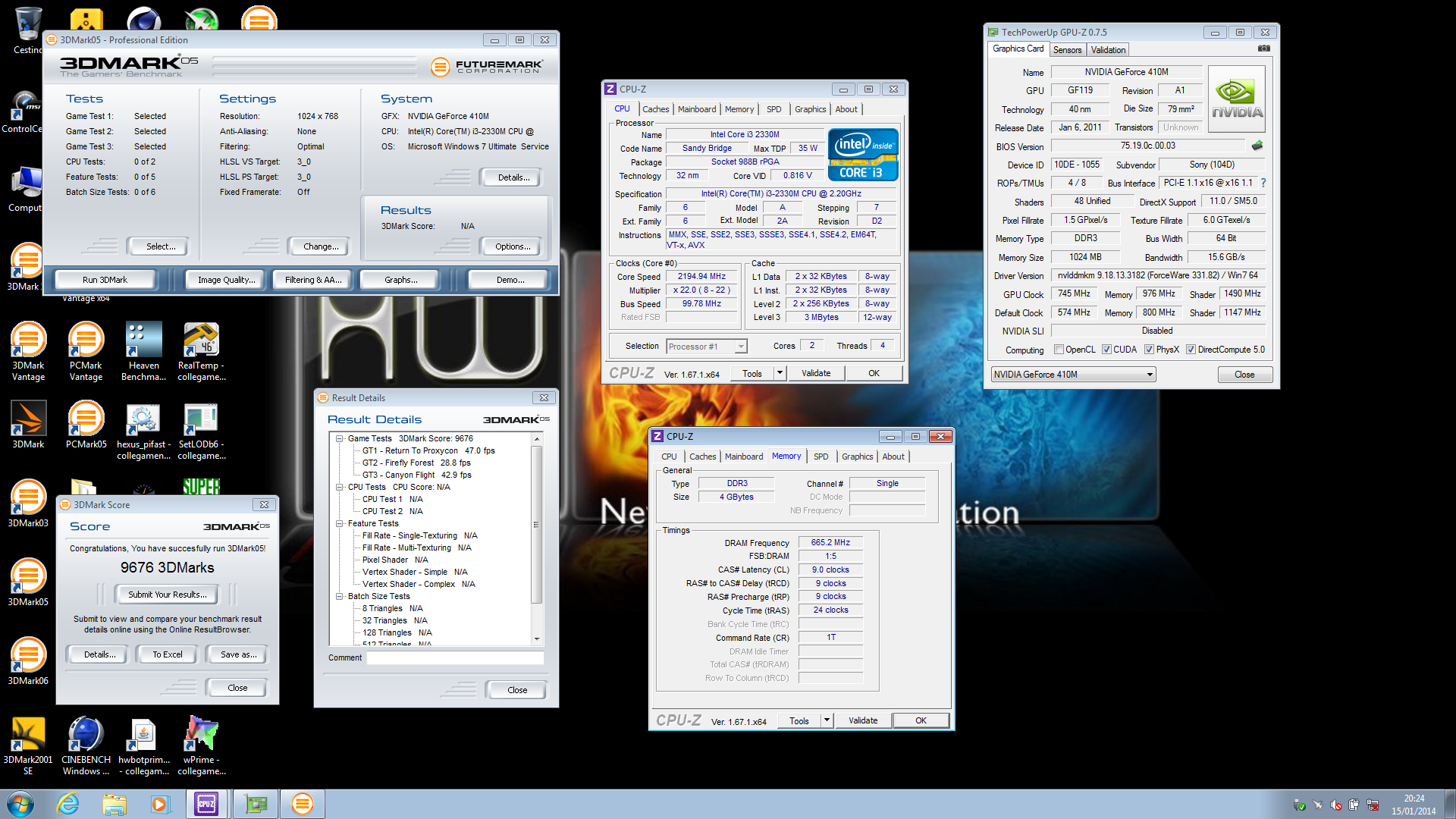Viewport: 1456px width, 819px height.
Task: Switch to the Validation tab in GPU-Z
Action: click(1108, 50)
